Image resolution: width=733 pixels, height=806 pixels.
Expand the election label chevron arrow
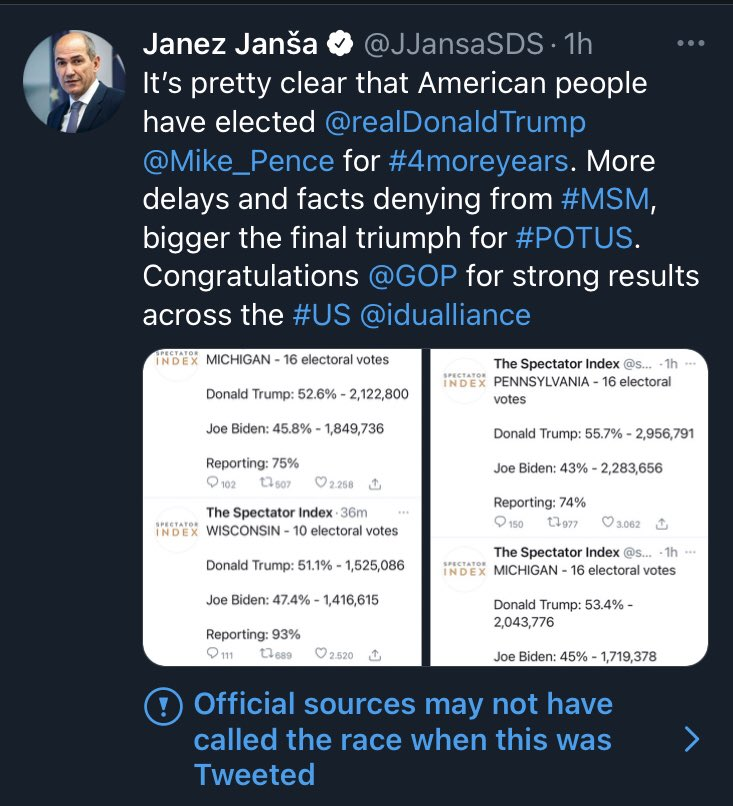pos(692,739)
